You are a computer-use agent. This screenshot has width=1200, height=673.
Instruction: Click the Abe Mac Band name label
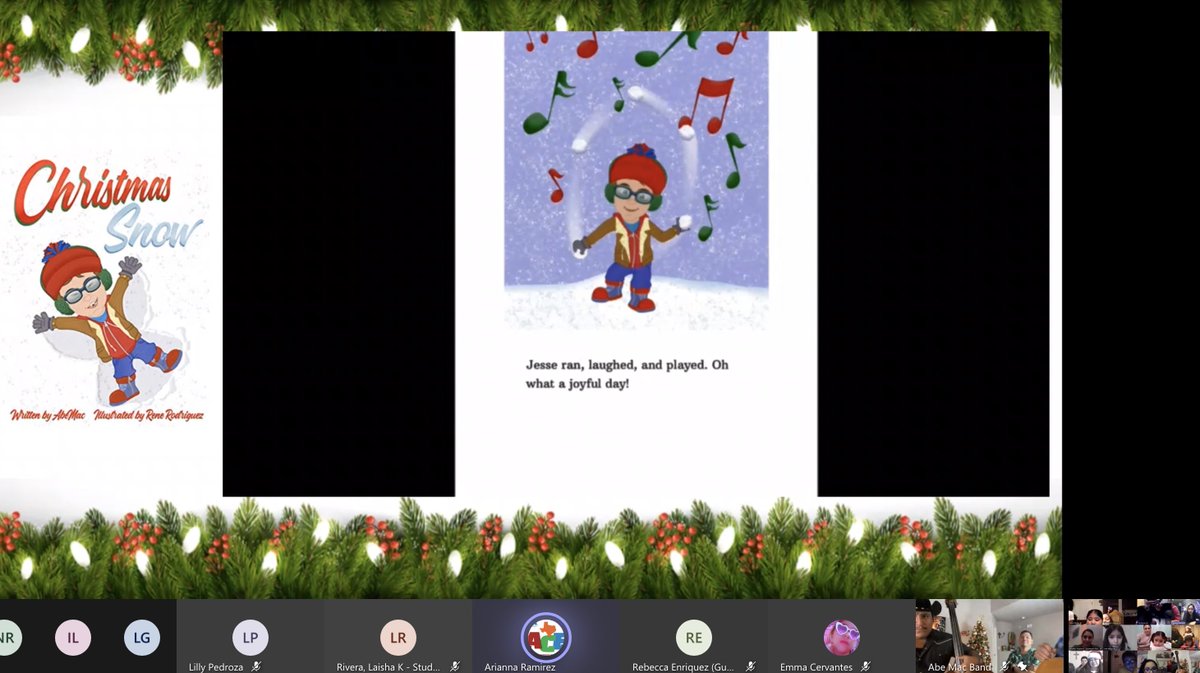pyautogui.click(x=961, y=666)
